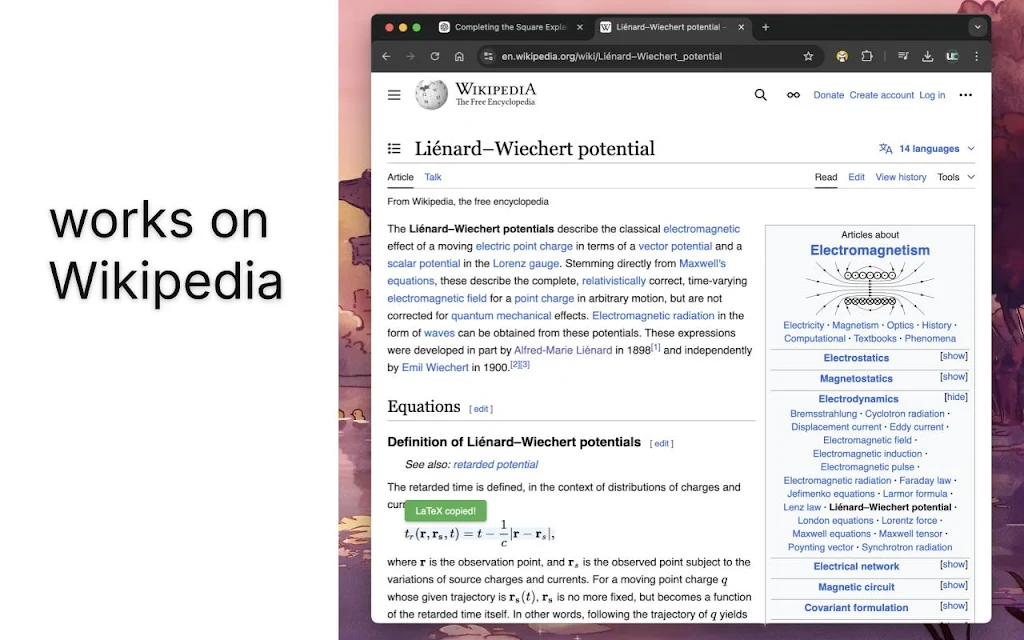Open the Edit tab
Viewport: 1024px width, 640px height.
856,177
